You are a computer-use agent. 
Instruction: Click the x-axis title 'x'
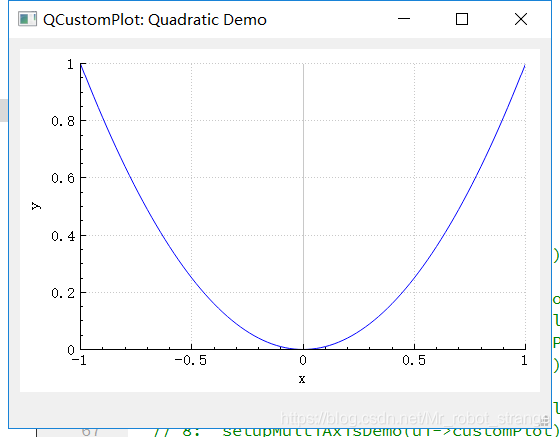point(302,379)
